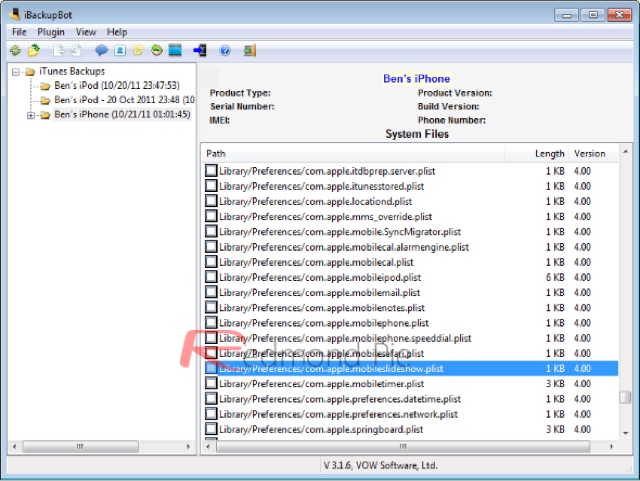Open the blue film strip media icon
This screenshot has height=481, width=640.
pos(175,51)
